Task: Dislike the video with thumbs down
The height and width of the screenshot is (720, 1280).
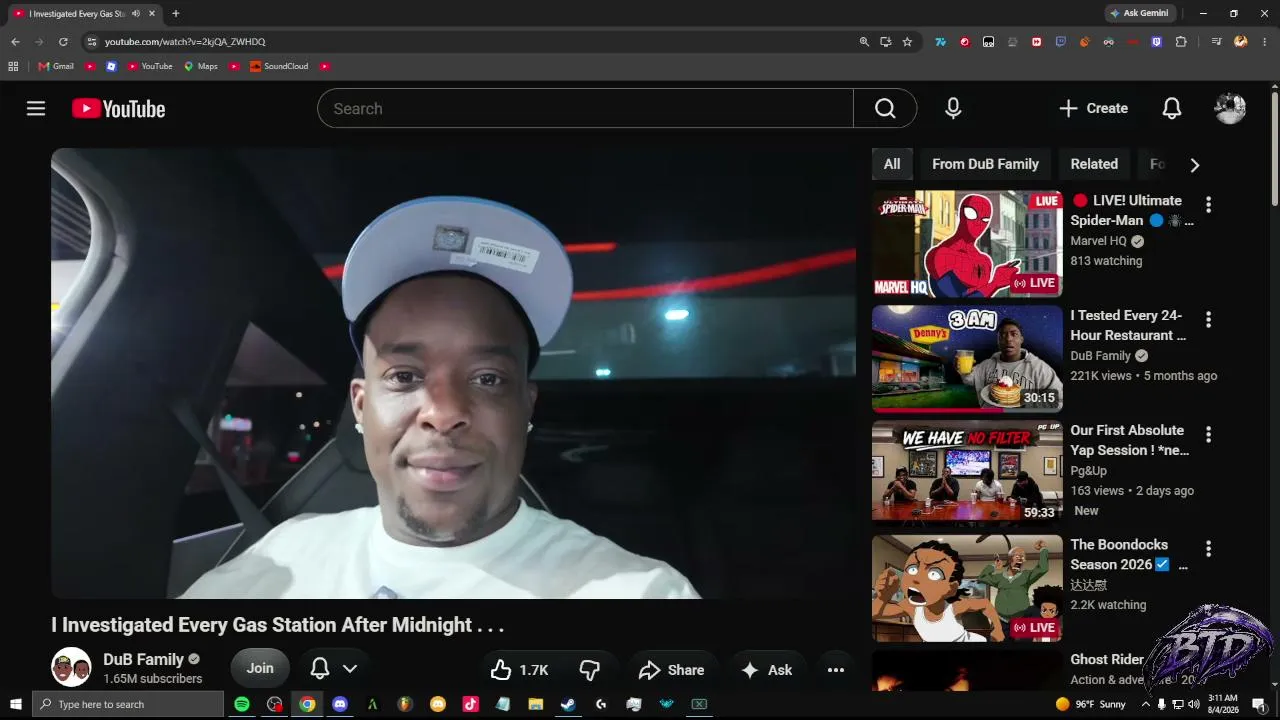Action: pos(590,670)
